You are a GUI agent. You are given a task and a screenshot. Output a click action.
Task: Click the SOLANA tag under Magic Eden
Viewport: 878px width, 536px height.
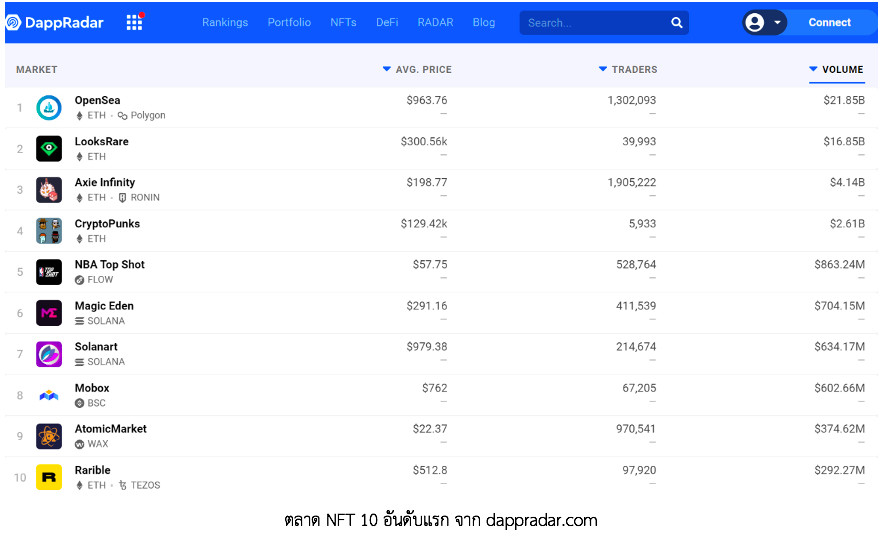point(100,321)
